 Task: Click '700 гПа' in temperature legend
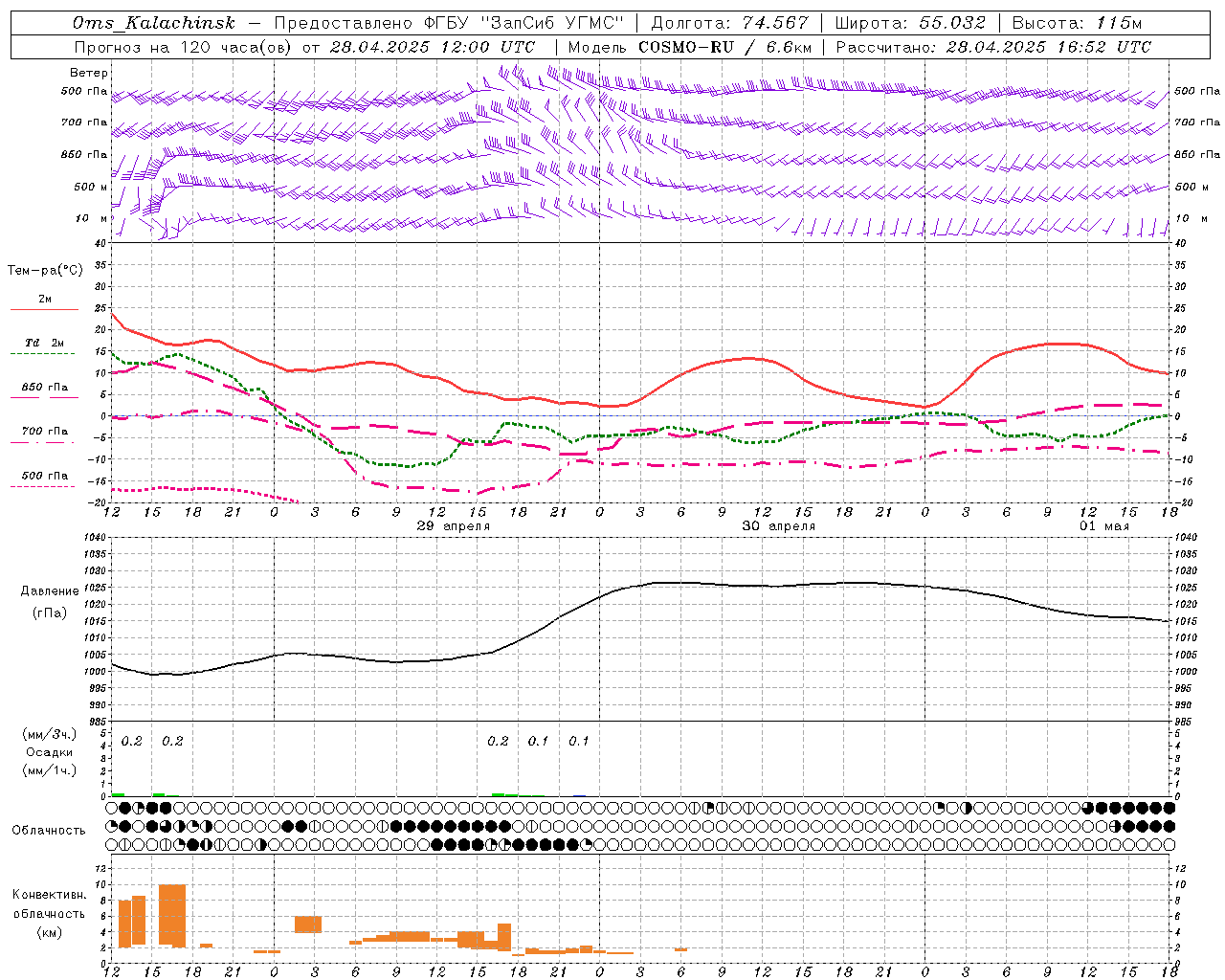[45, 431]
